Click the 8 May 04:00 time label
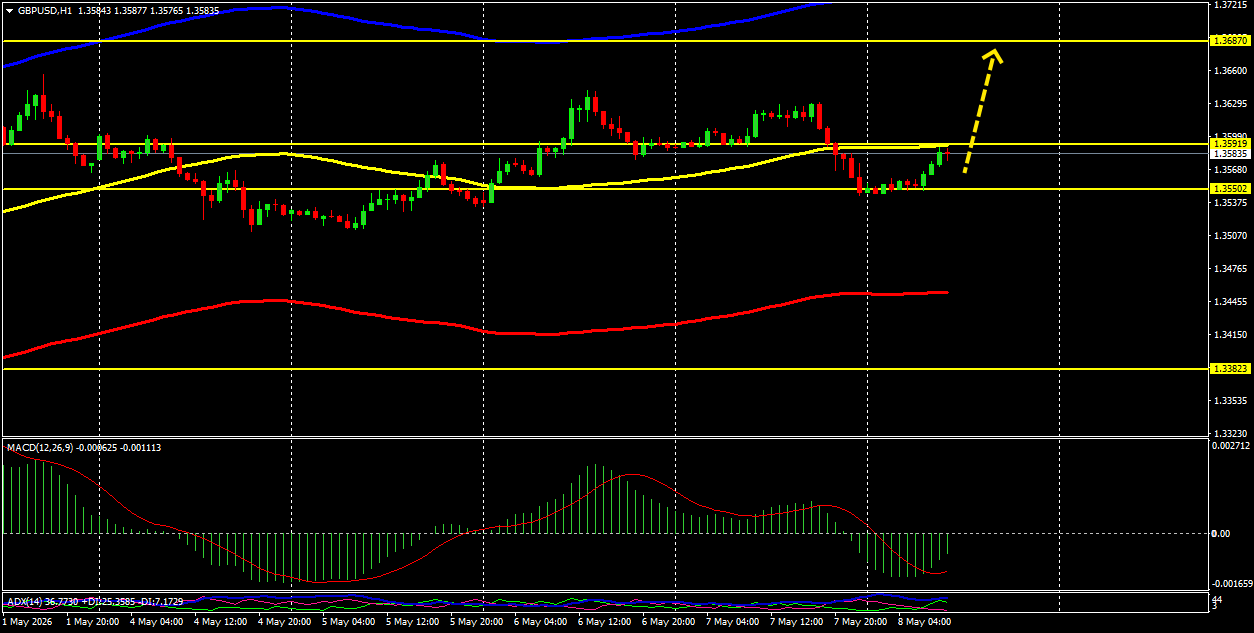Screen dimensions: 1254x633 coord(926,621)
